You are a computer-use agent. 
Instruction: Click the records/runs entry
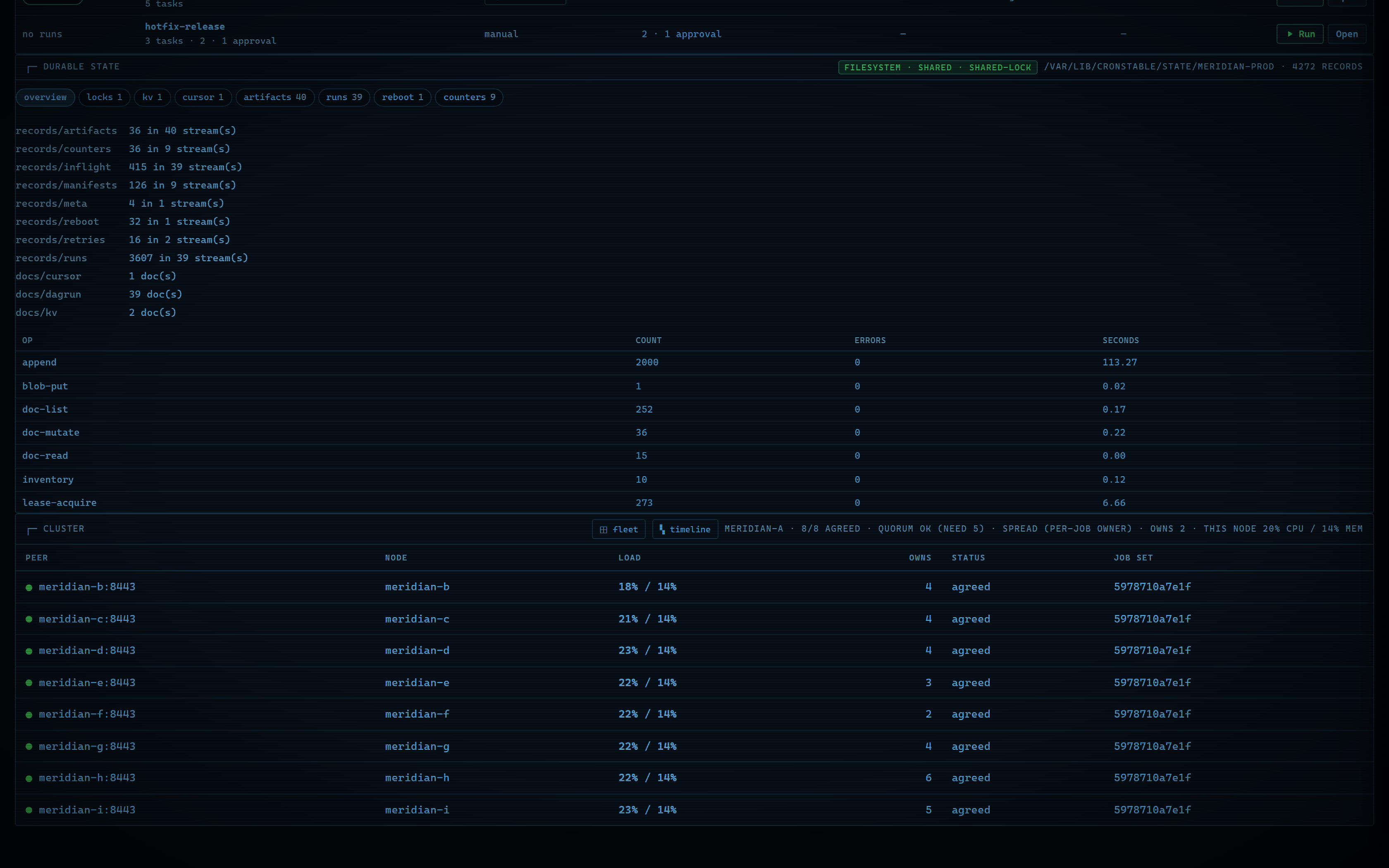click(51, 258)
